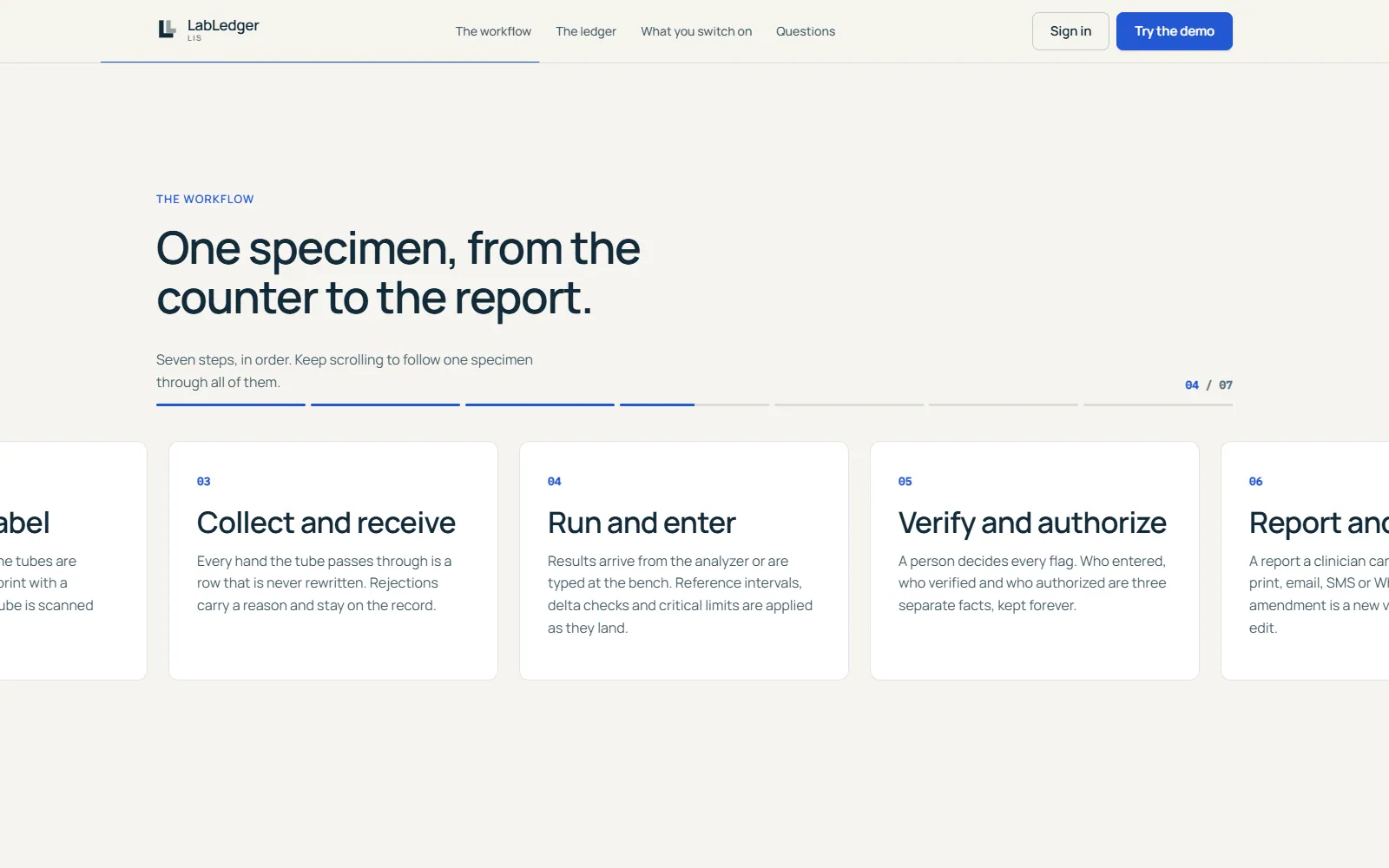Open the Collect and receive card
This screenshot has height=868, width=1389.
tap(333, 561)
